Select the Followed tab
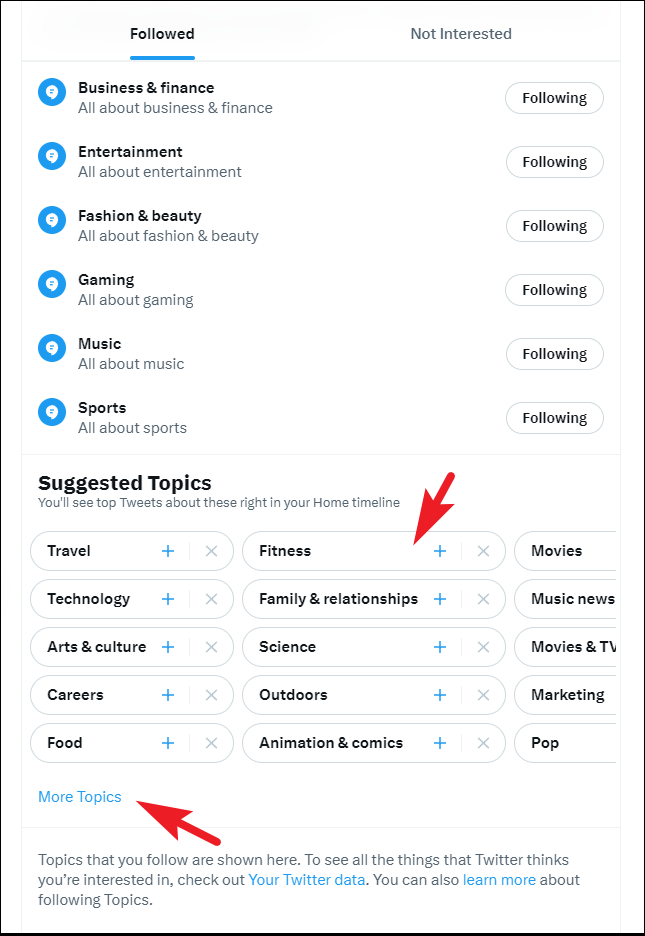Image resolution: width=645 pixels, height=936 pixels. click(x=162, y=33)
